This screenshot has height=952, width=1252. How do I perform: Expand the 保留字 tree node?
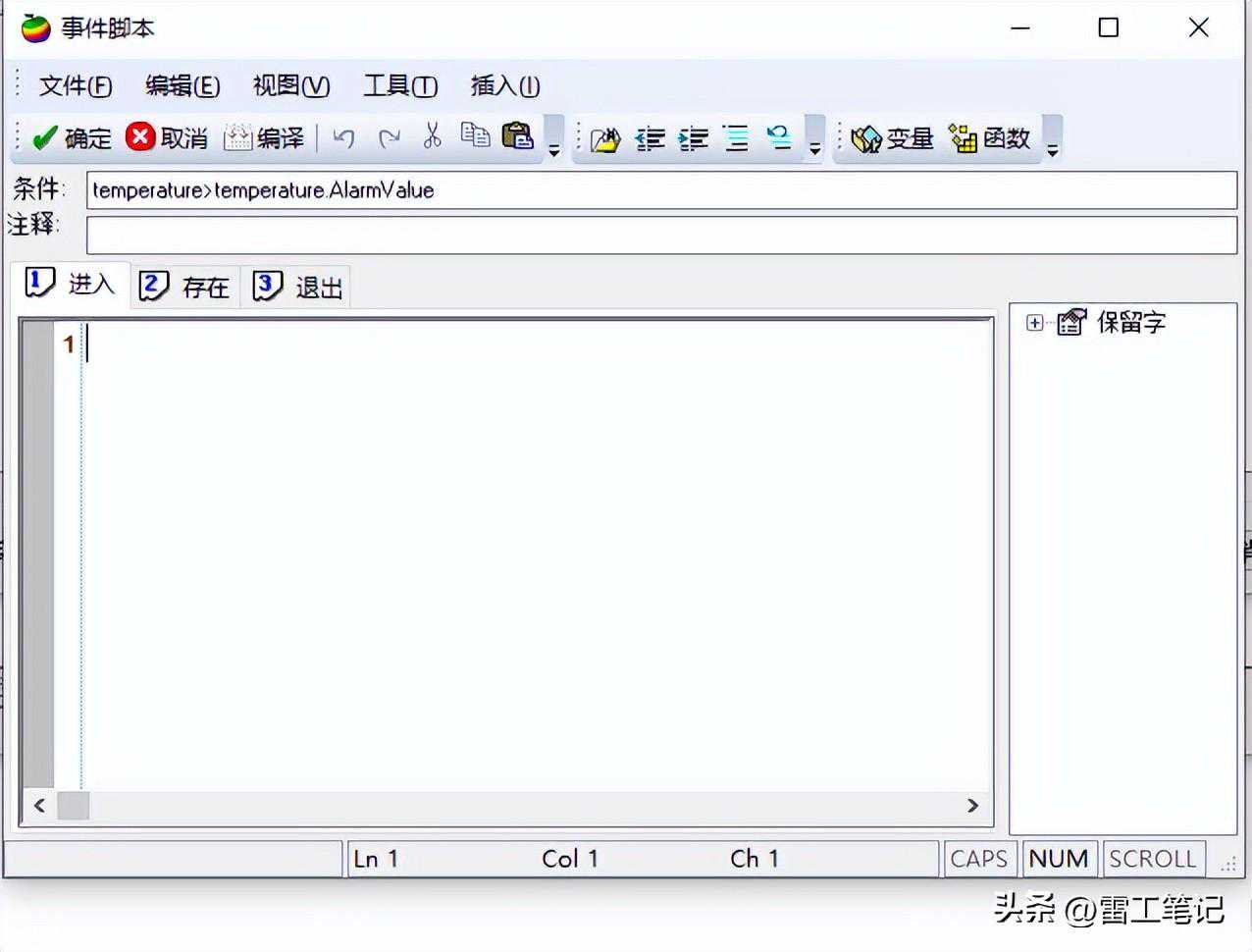coord(1034,323)
